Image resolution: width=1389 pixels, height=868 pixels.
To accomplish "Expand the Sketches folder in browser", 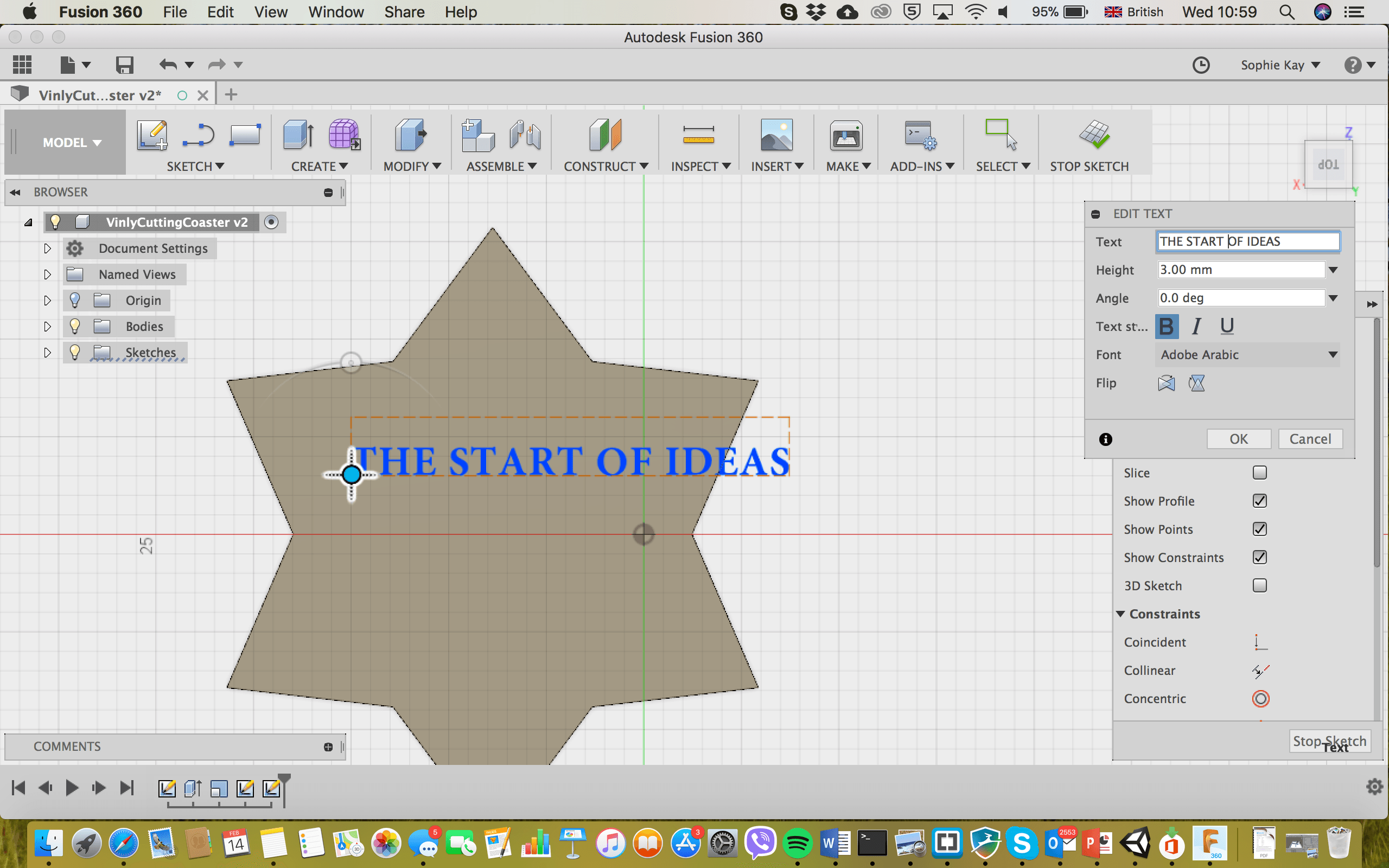I will [x=48, y=353].
